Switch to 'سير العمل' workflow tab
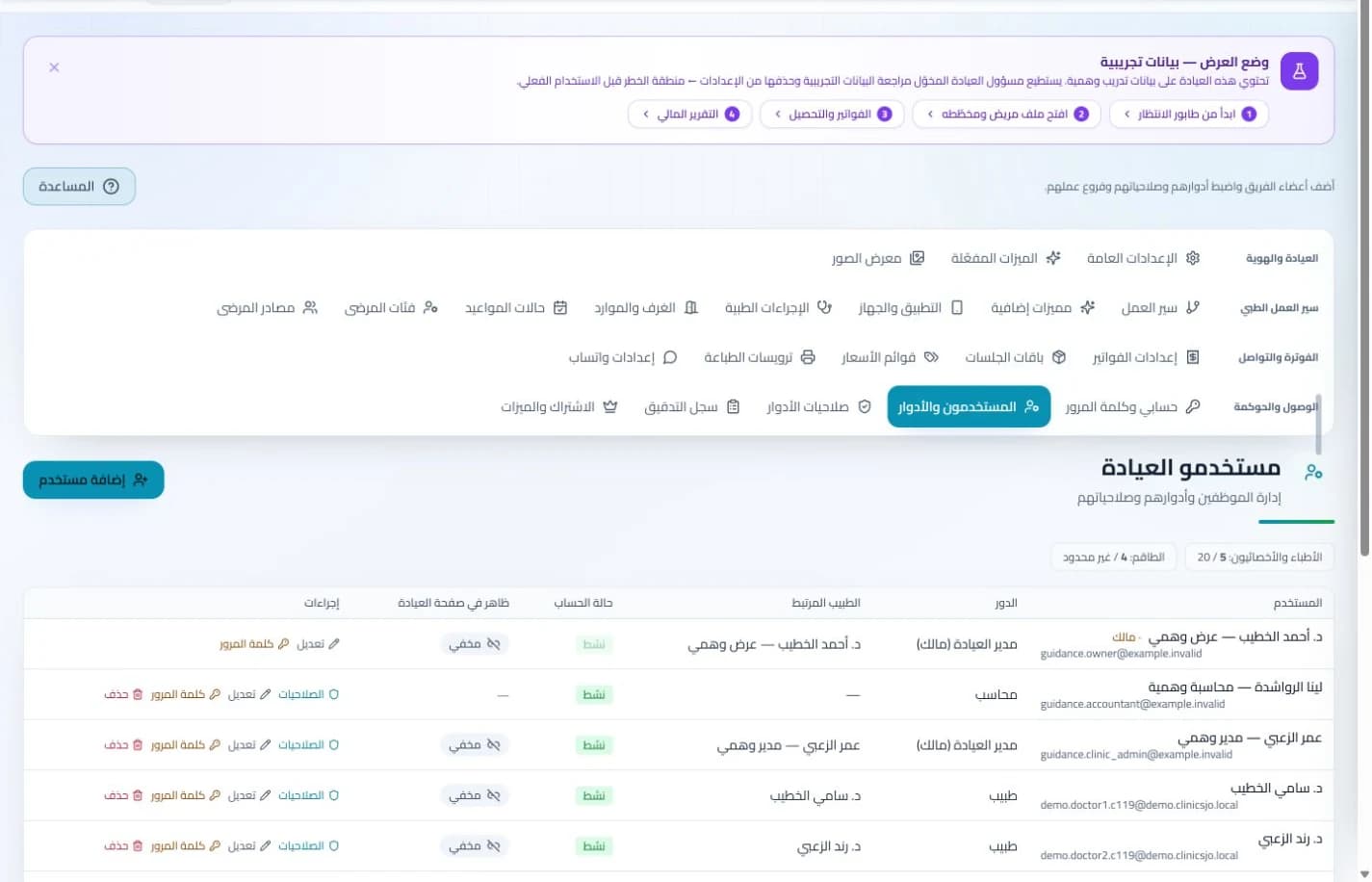The image size is (1372, 882). pos(1160,307)
